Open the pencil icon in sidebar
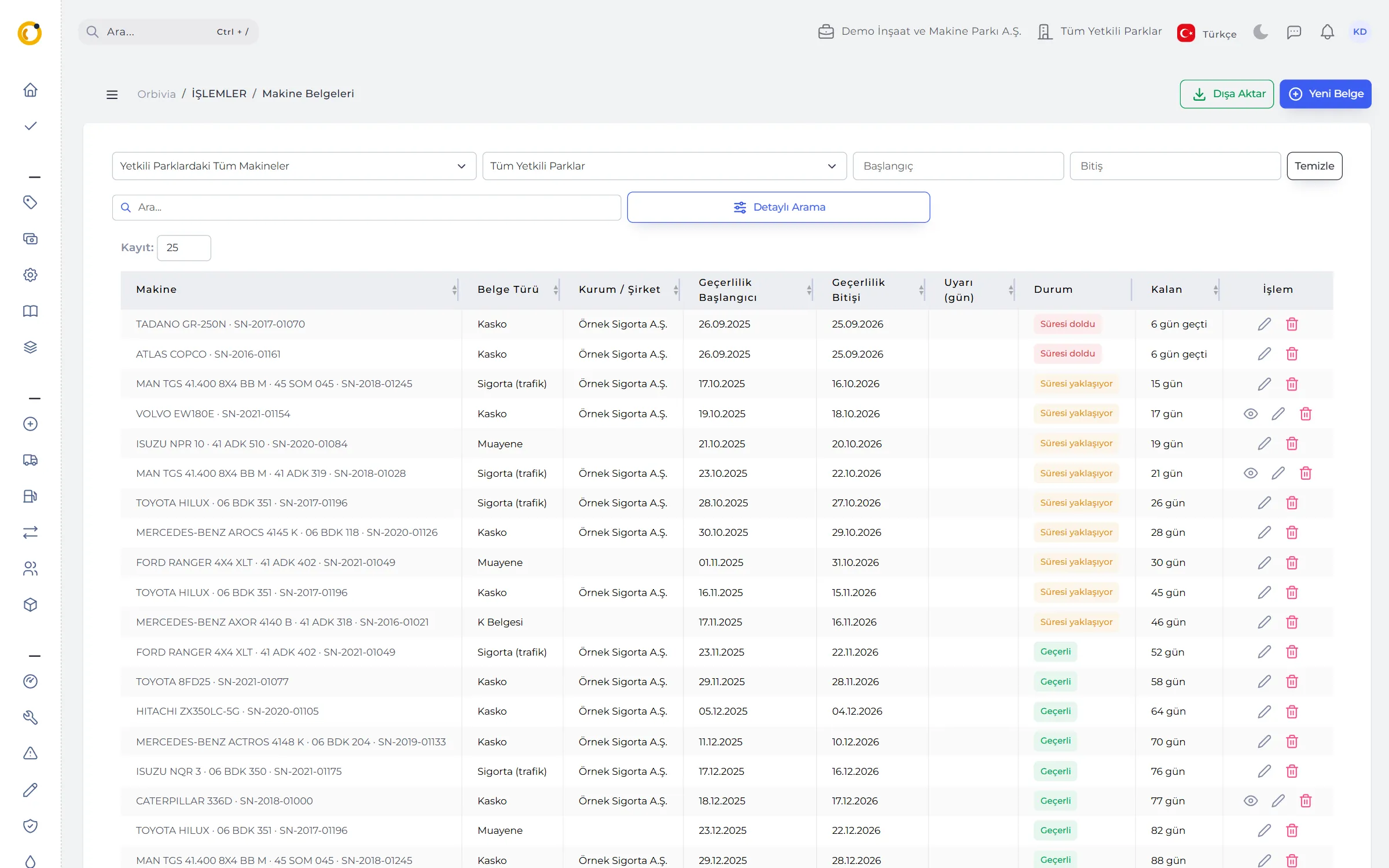 coord(30,790)
